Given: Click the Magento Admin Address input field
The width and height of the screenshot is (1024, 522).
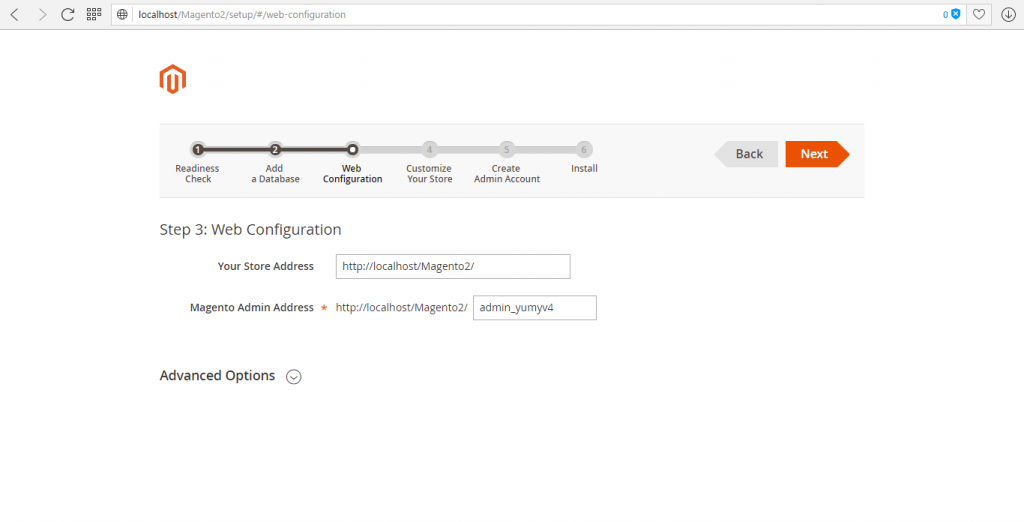Looking at the screenshot, I should point(534,308).
